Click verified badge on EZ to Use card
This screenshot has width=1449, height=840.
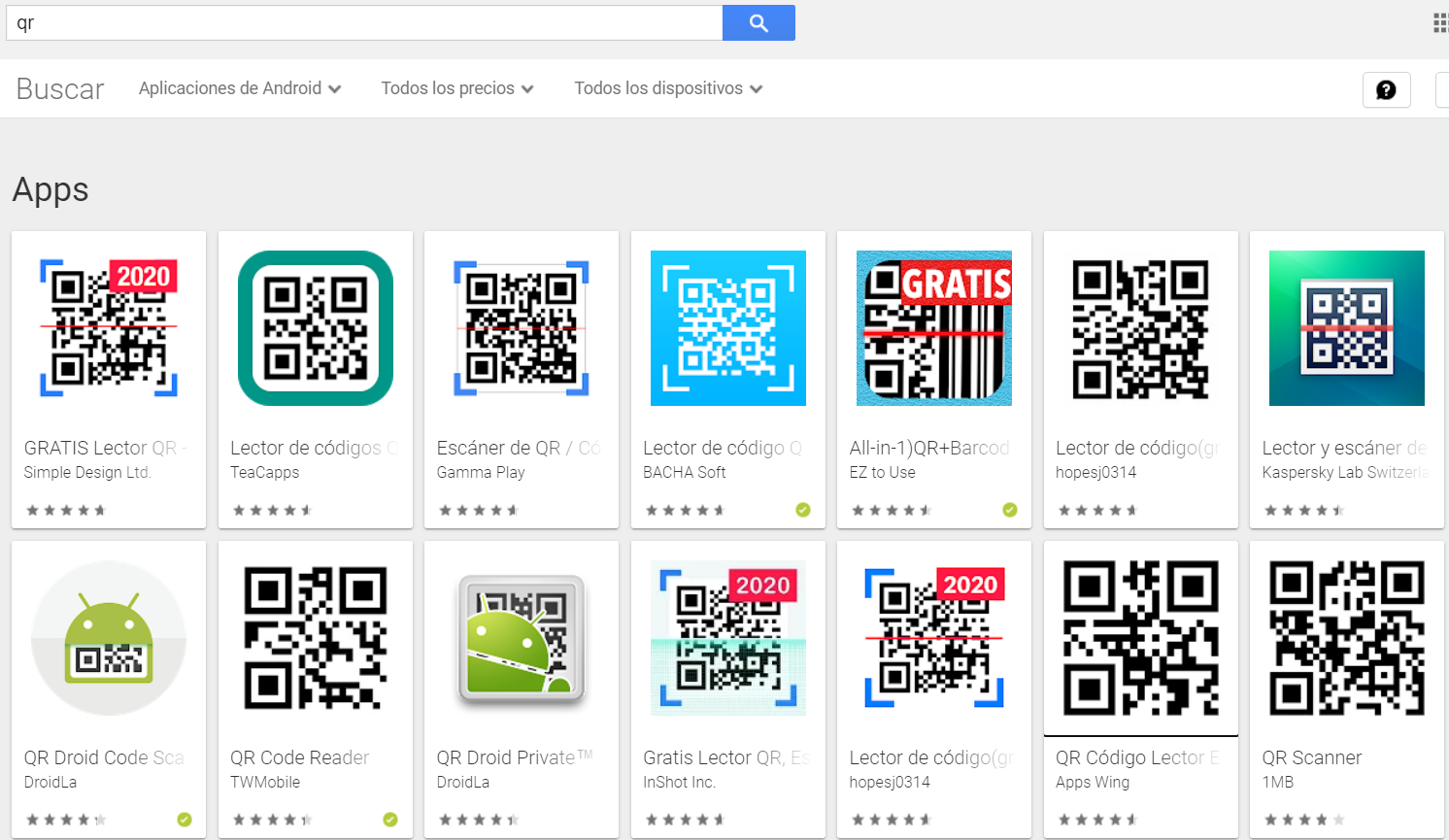(1010, 510)
